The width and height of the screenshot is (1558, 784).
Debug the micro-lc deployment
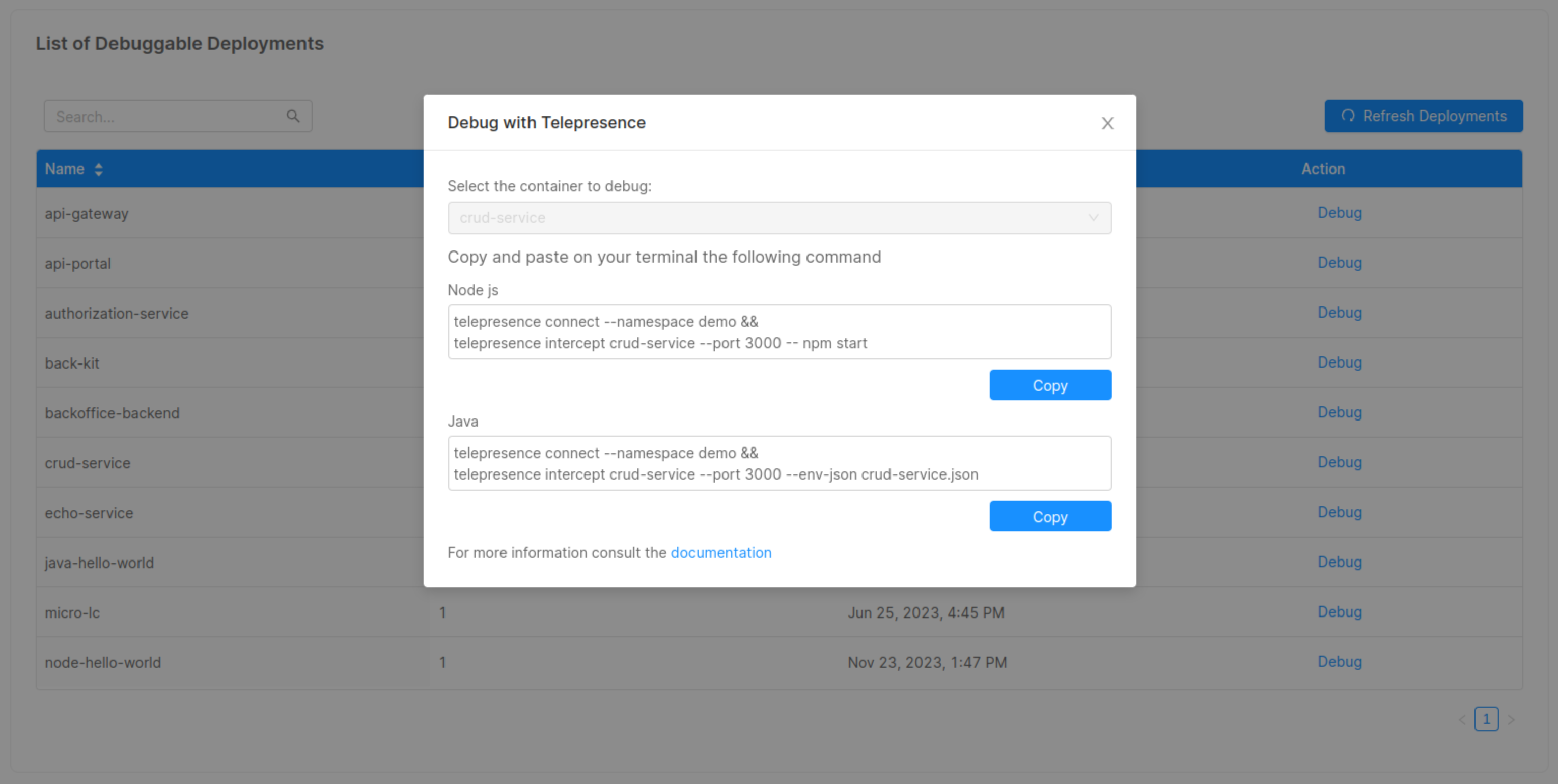click(x=1339, y=611)
